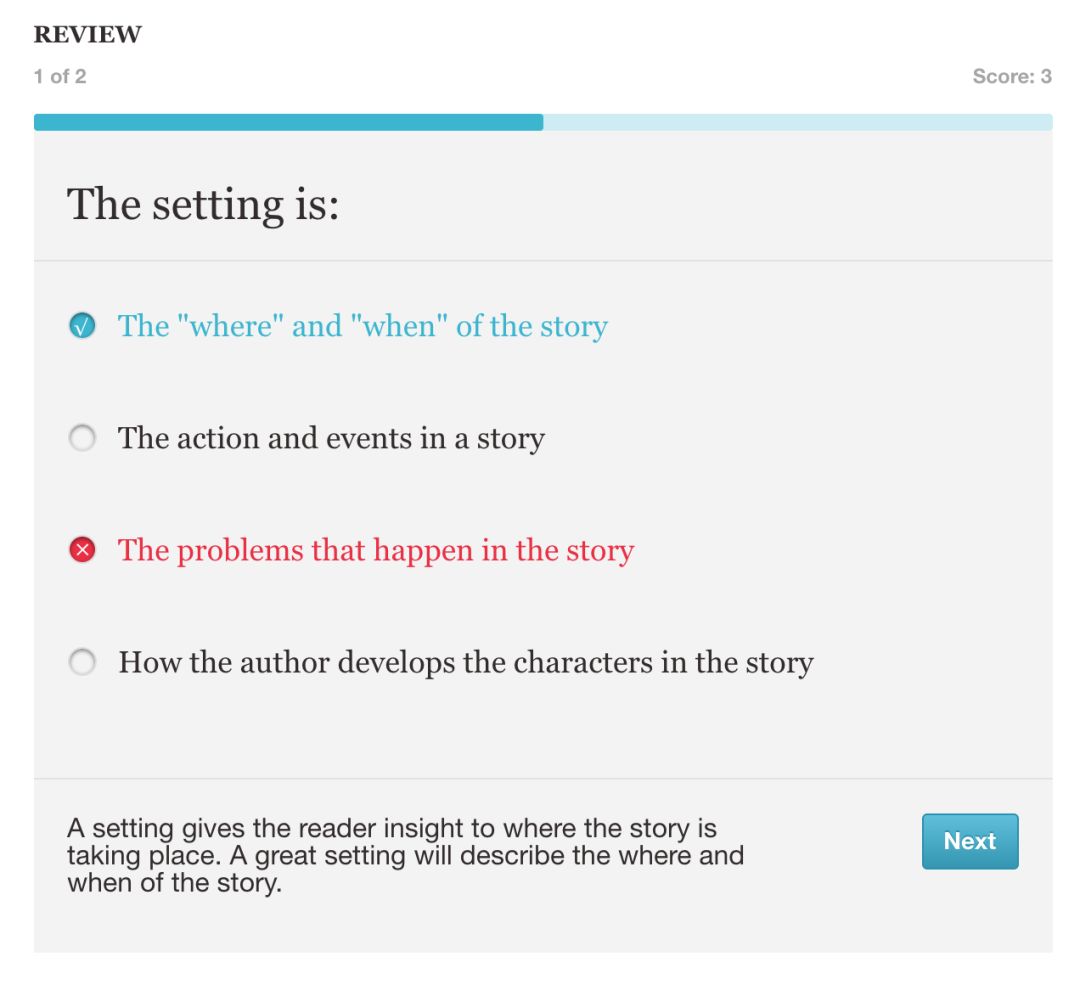This screenshot has width=1080, height=985.
Task: Click the red X icon beside the wrong answer
Action: coord(82,550)
